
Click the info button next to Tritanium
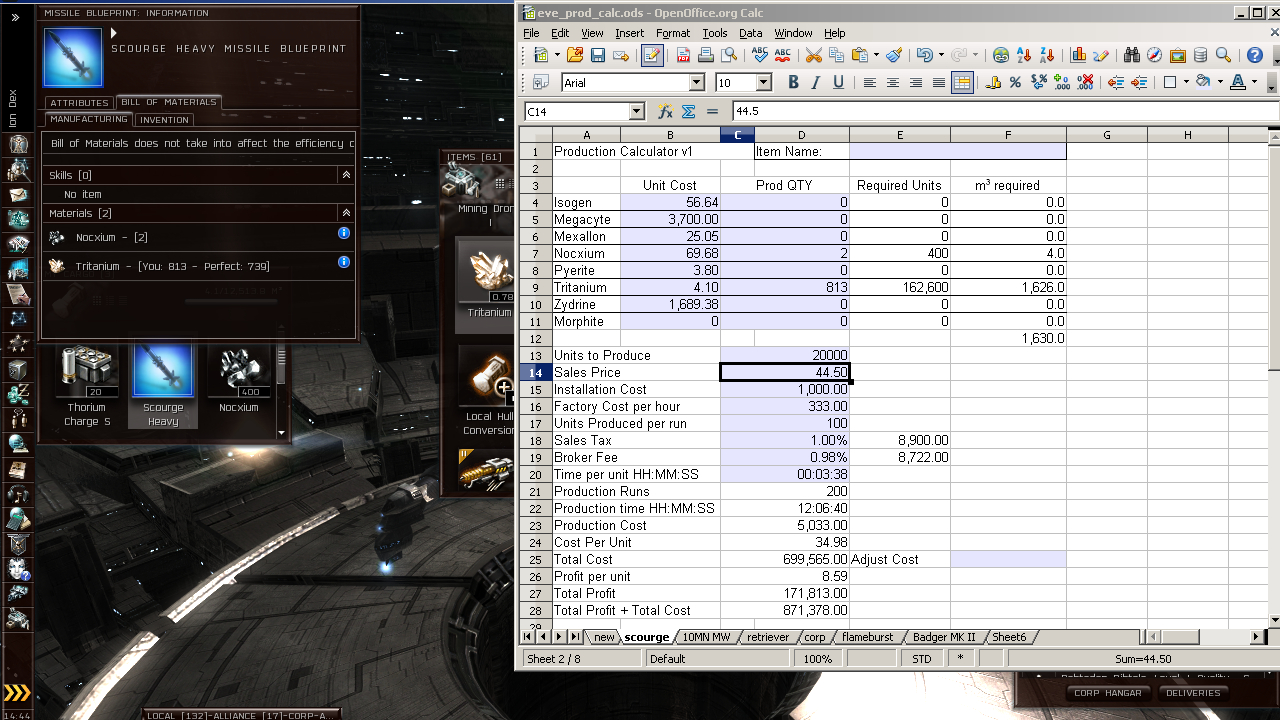[x=343, y=262]
